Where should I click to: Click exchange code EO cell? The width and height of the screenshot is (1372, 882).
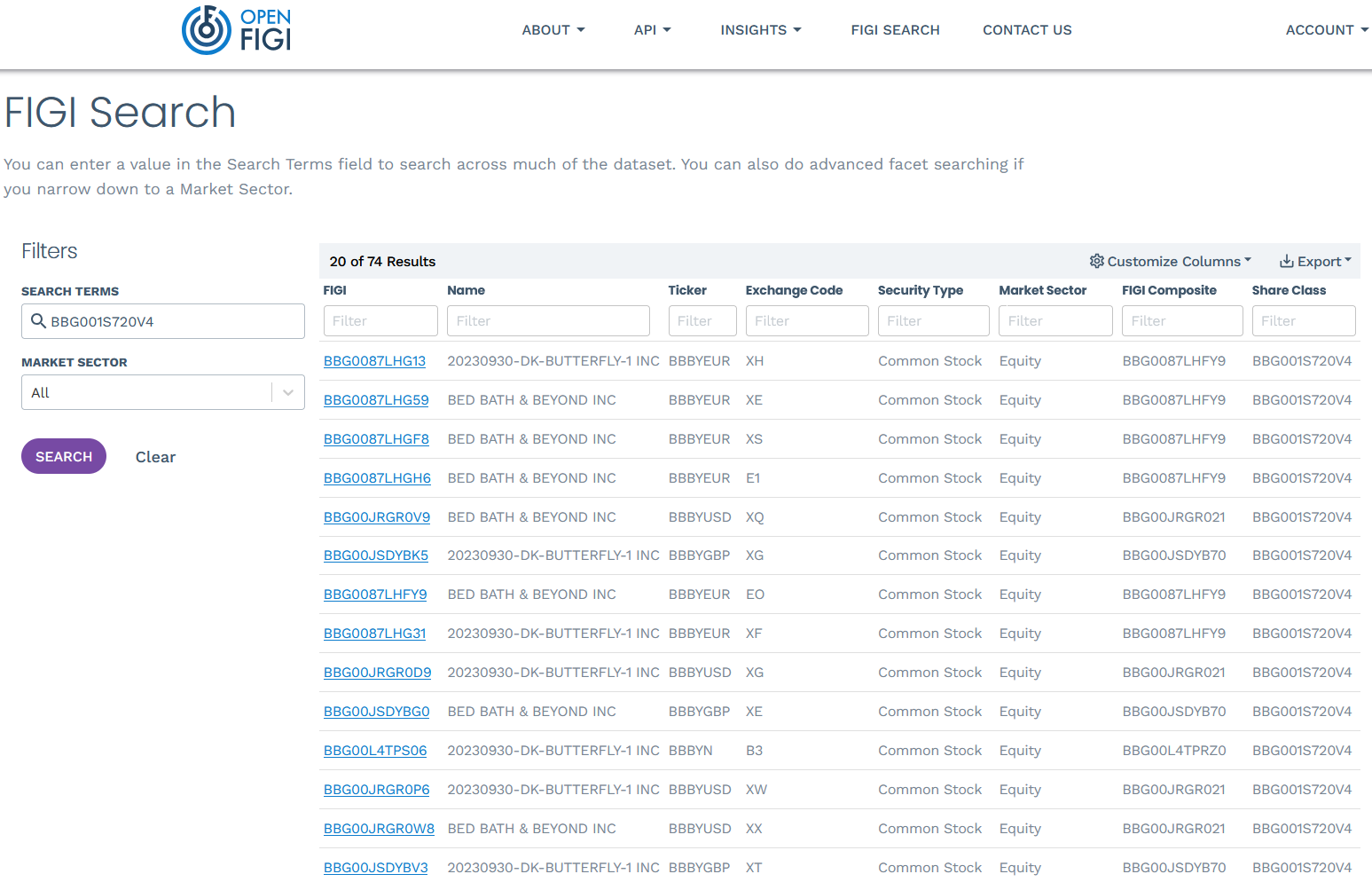tap(755, 595)
